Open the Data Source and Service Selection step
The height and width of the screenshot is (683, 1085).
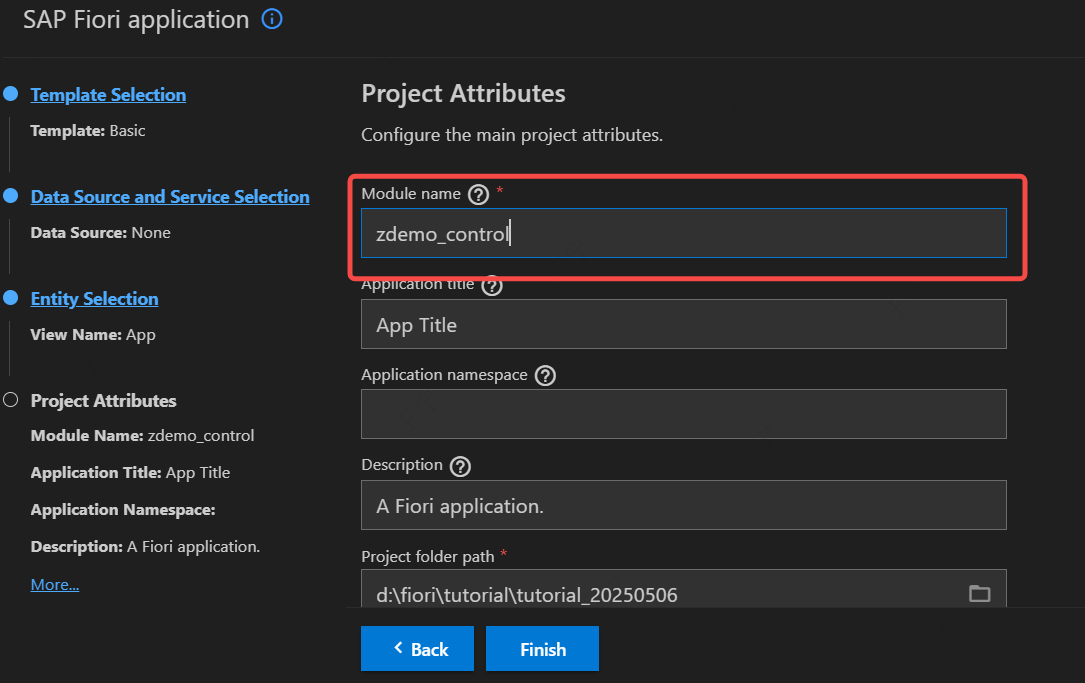[170, 197]
